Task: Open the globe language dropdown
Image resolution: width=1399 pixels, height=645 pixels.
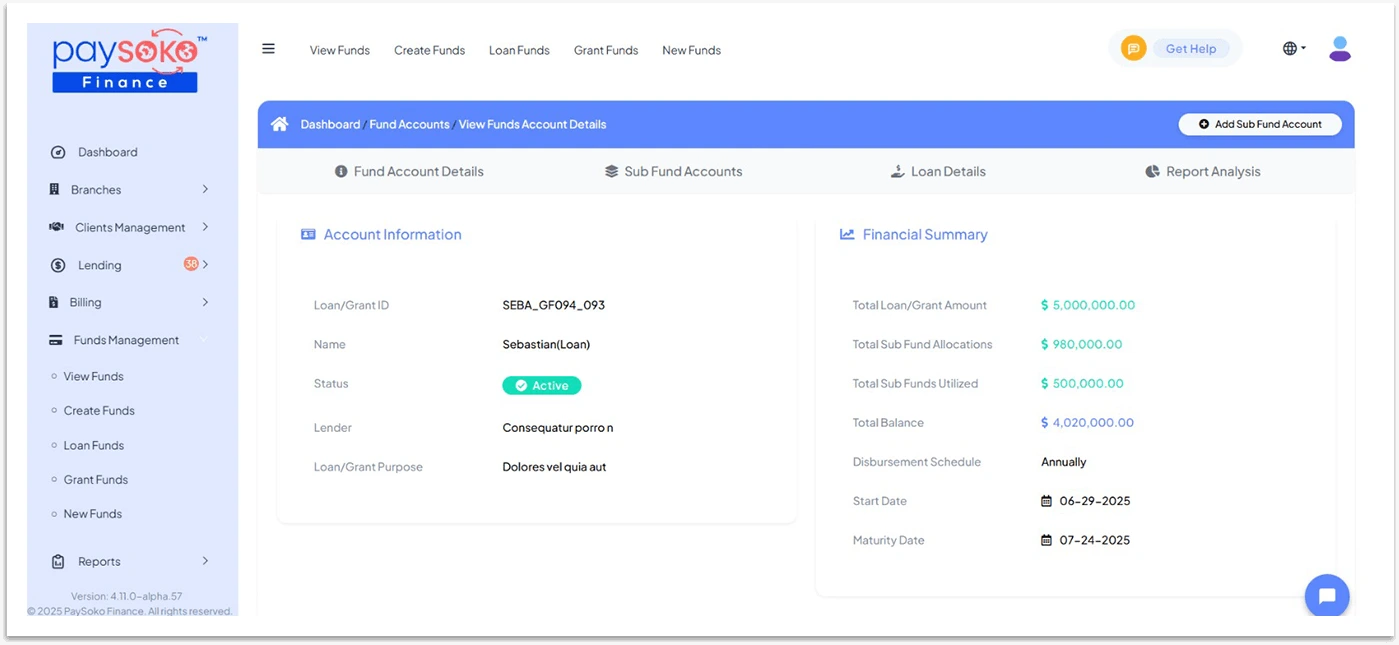Action: (1294, 48)
